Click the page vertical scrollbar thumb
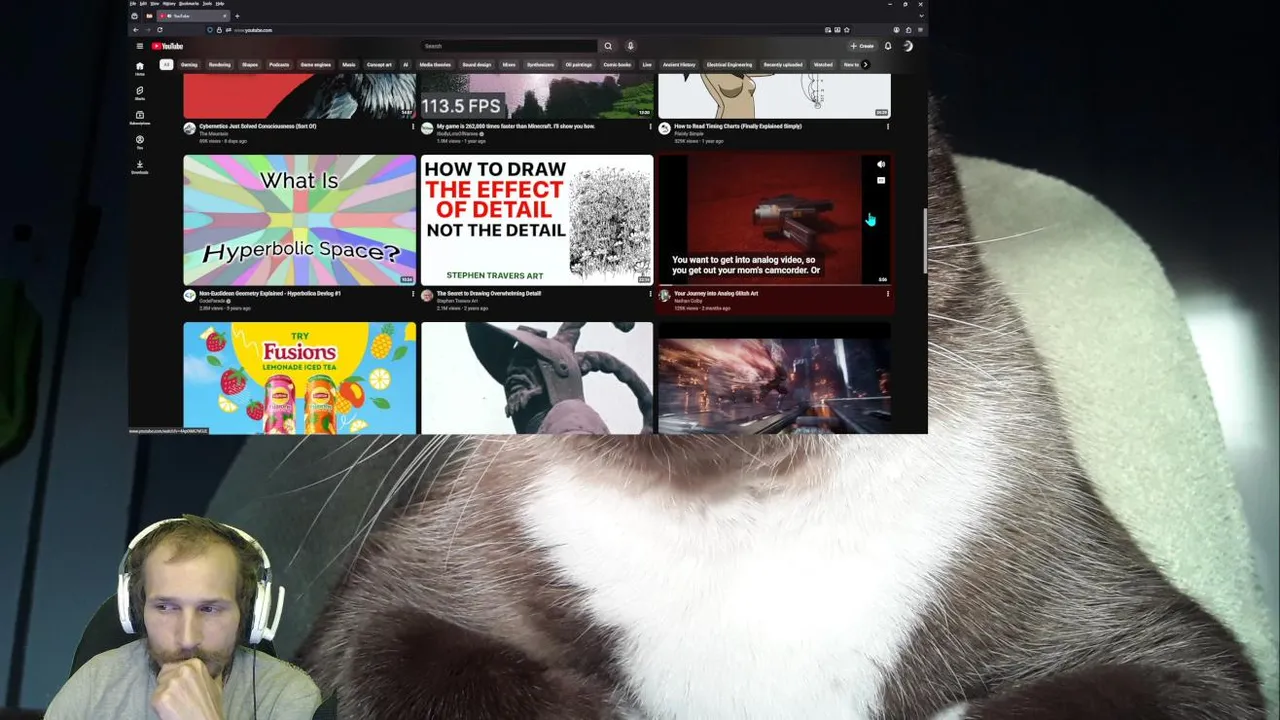This screenshot has width=1280, height=720. click(925, 241)
